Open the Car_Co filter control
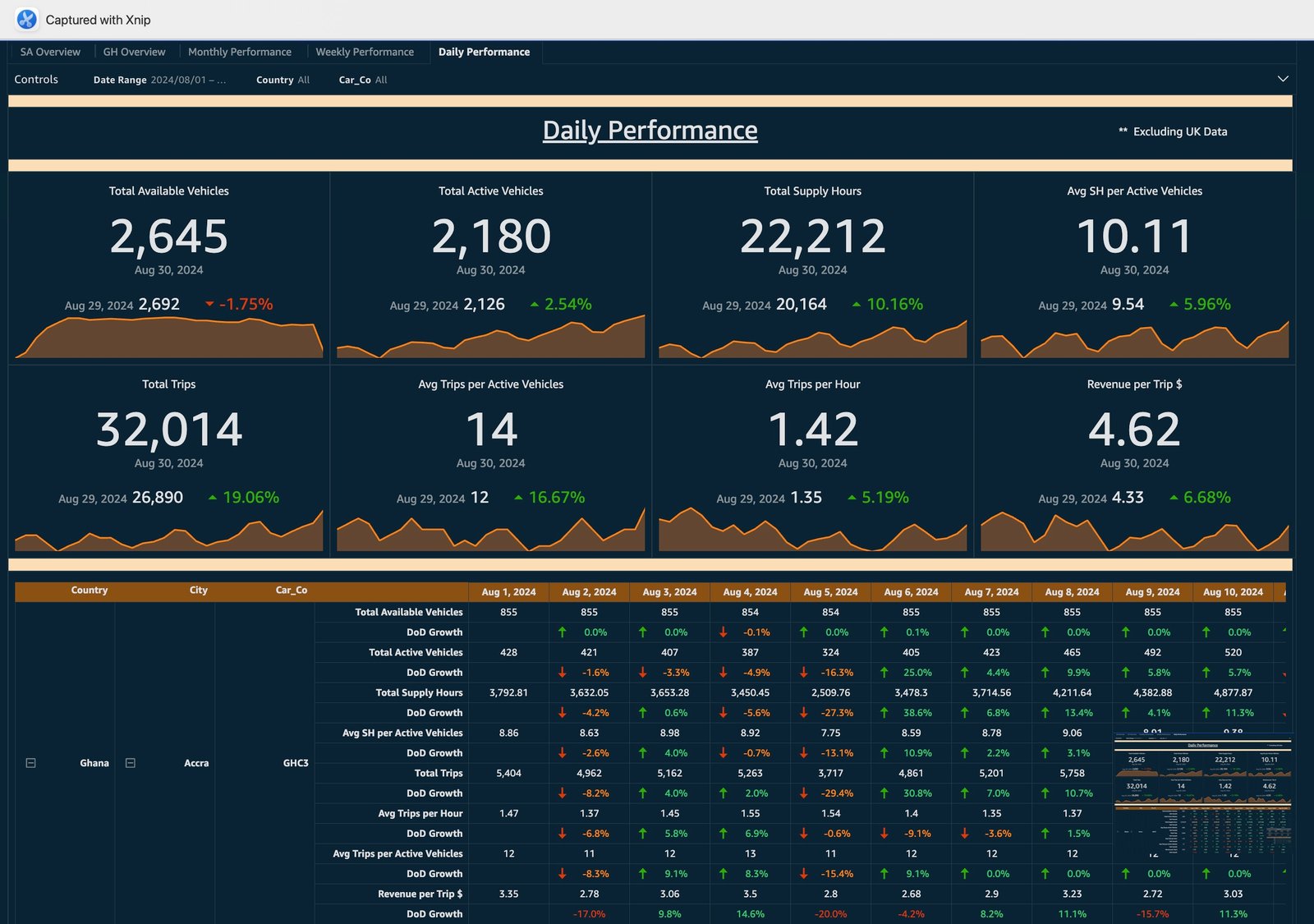This screenshot has height=924, width=1314. [x=363, y=80]
